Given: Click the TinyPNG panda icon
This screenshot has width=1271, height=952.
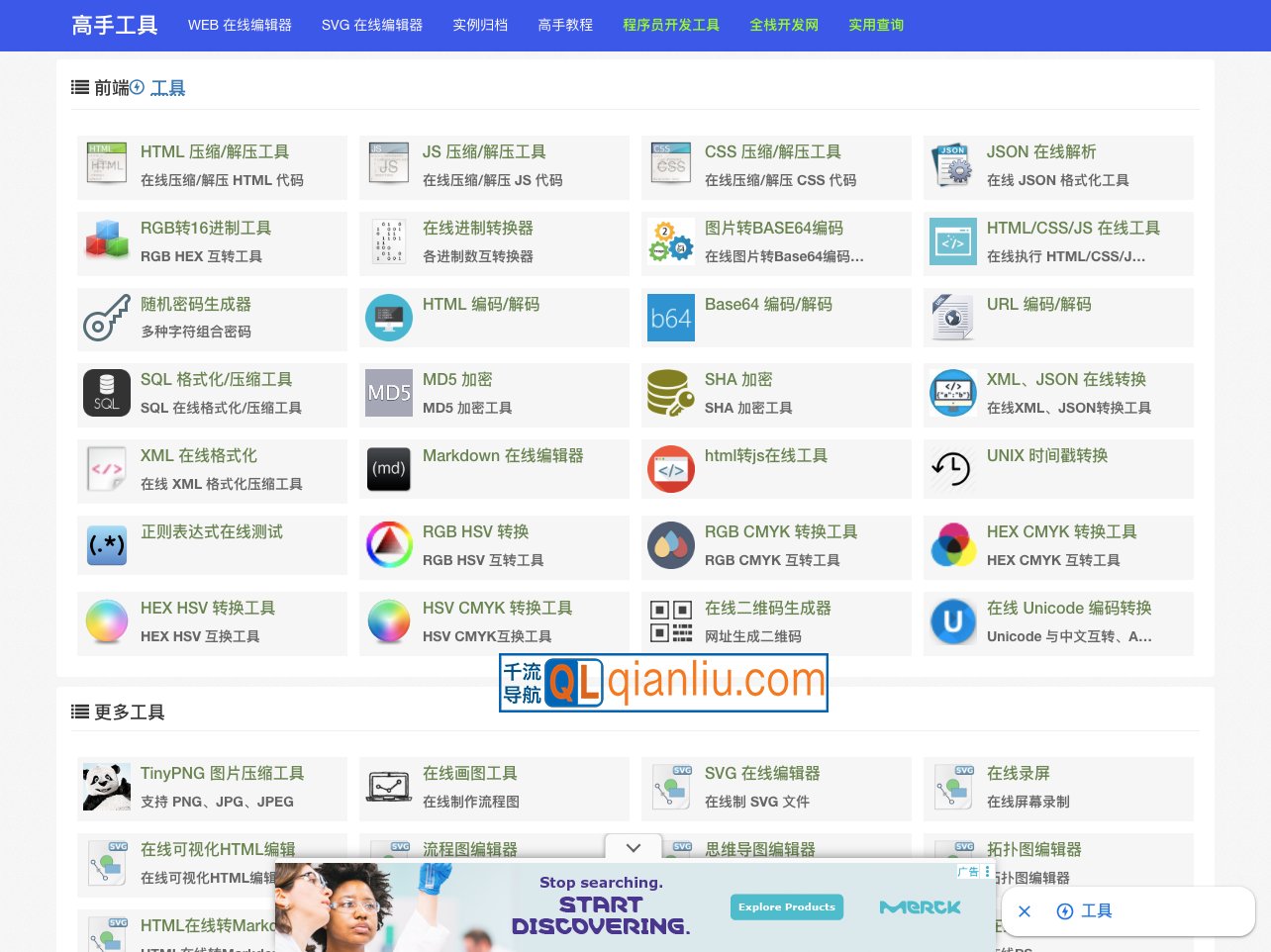Looking at the screenshot, I should point(107,787).
